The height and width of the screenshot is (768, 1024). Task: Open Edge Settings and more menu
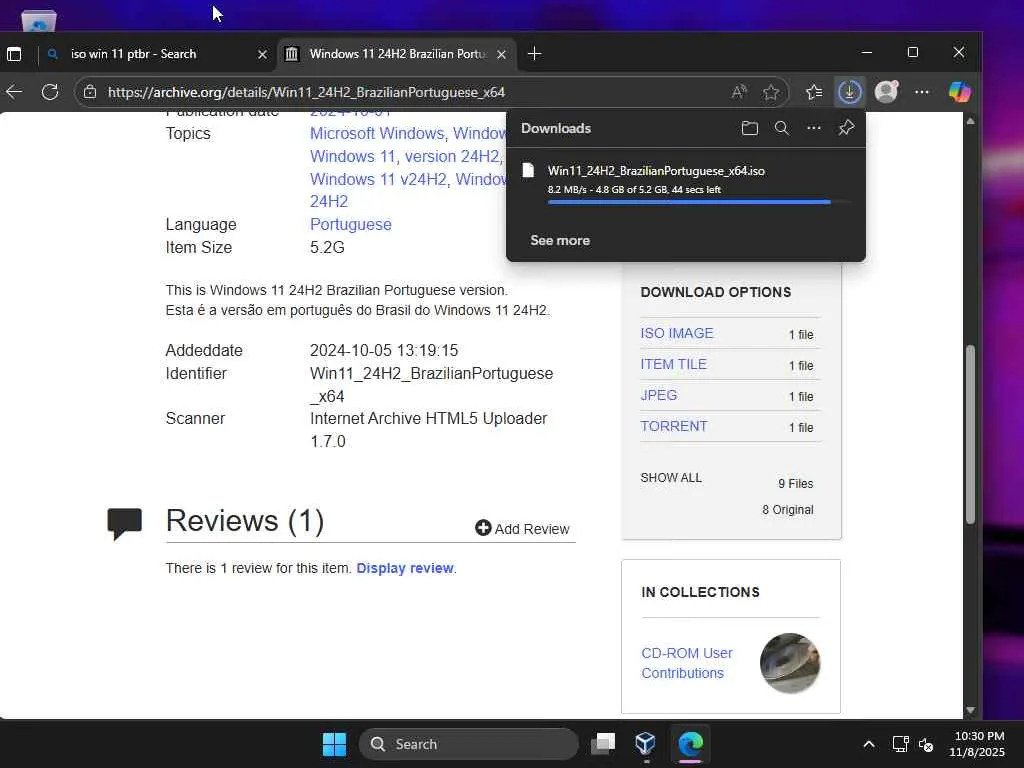tap(921, 92)
